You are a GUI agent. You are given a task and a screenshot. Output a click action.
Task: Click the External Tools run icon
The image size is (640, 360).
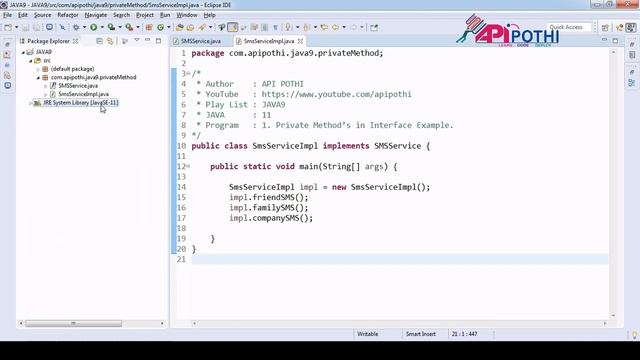129,27
